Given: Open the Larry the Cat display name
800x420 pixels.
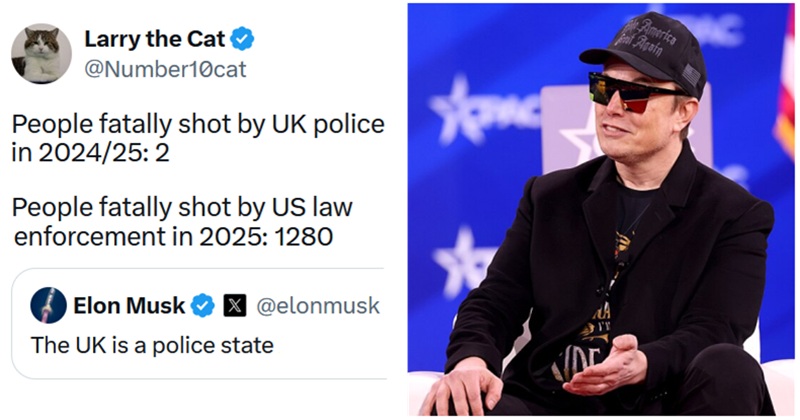Looking at the screenshot, I should coord(155,40).
